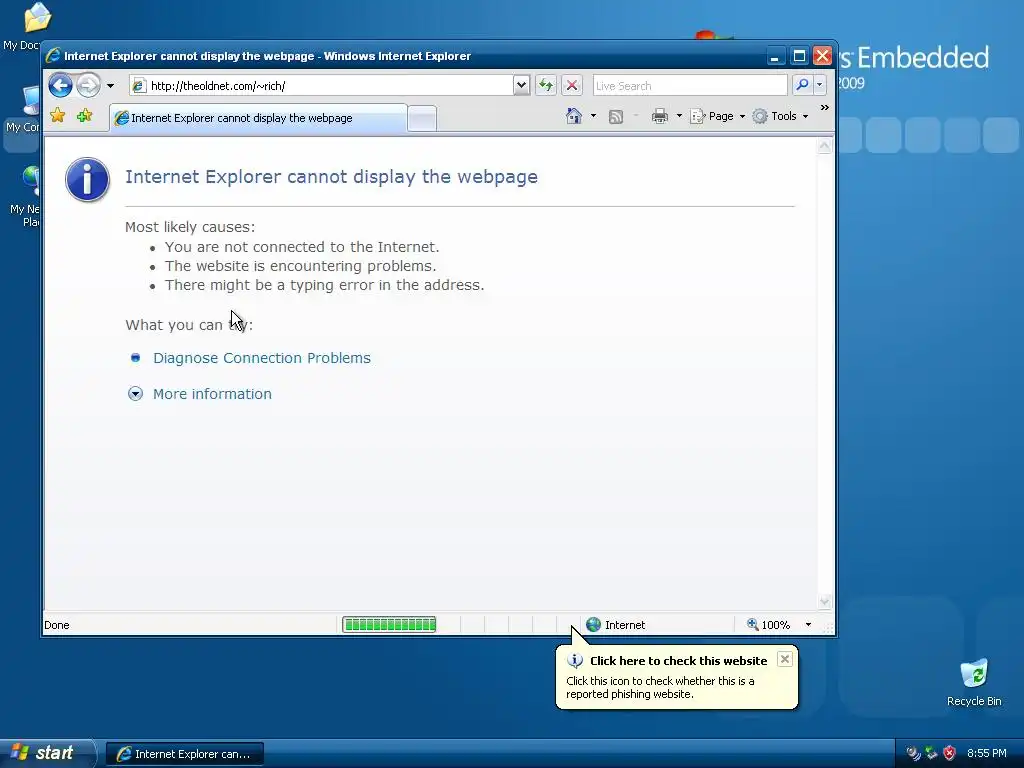Open the Page menu
Viewport: 1024px width, 768px height.
pos(718,116)
